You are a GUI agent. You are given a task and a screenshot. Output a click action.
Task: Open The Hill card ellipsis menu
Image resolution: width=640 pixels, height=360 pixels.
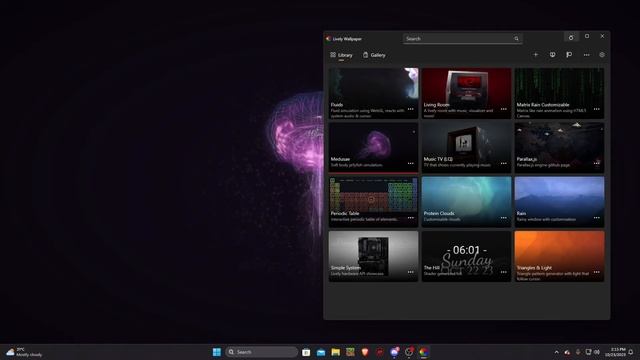(x=504, y=272)
